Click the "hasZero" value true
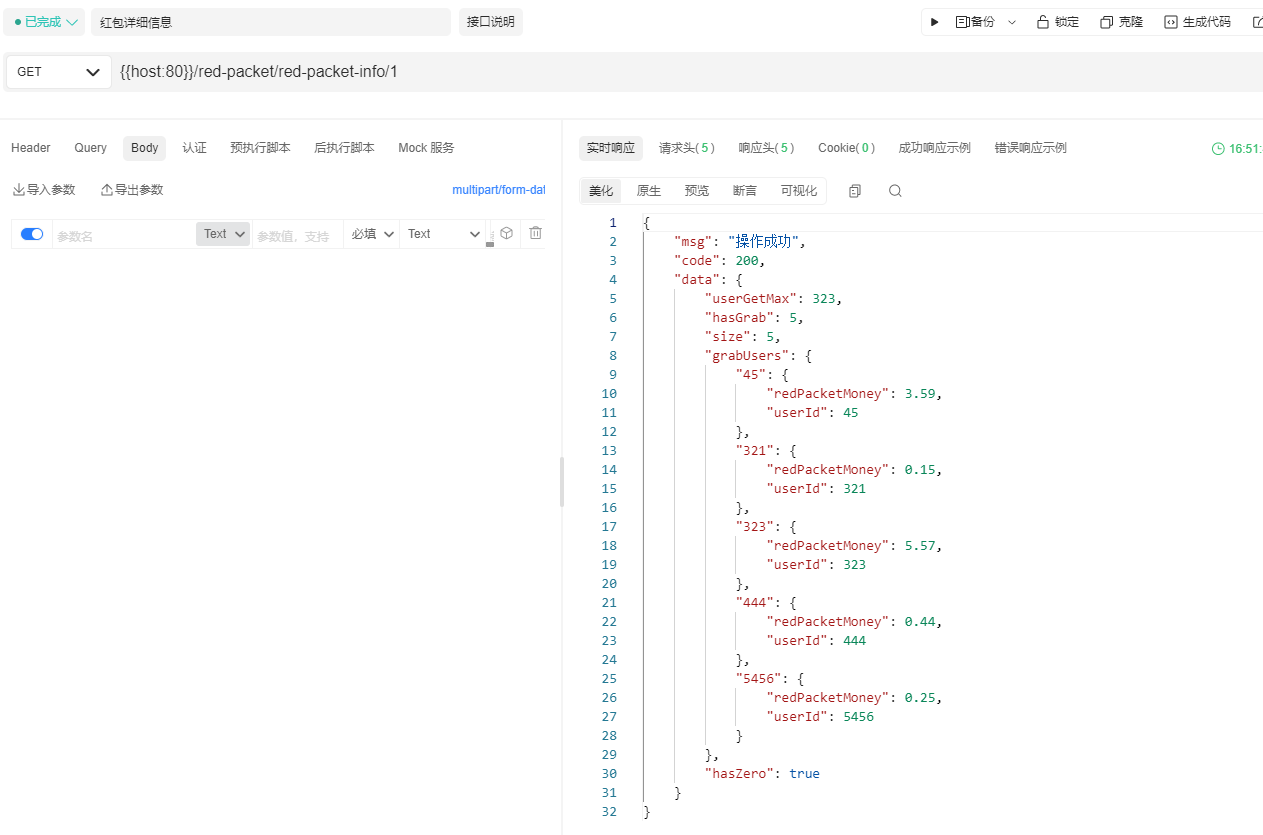The image size is (1263, 835). [804, 774]
